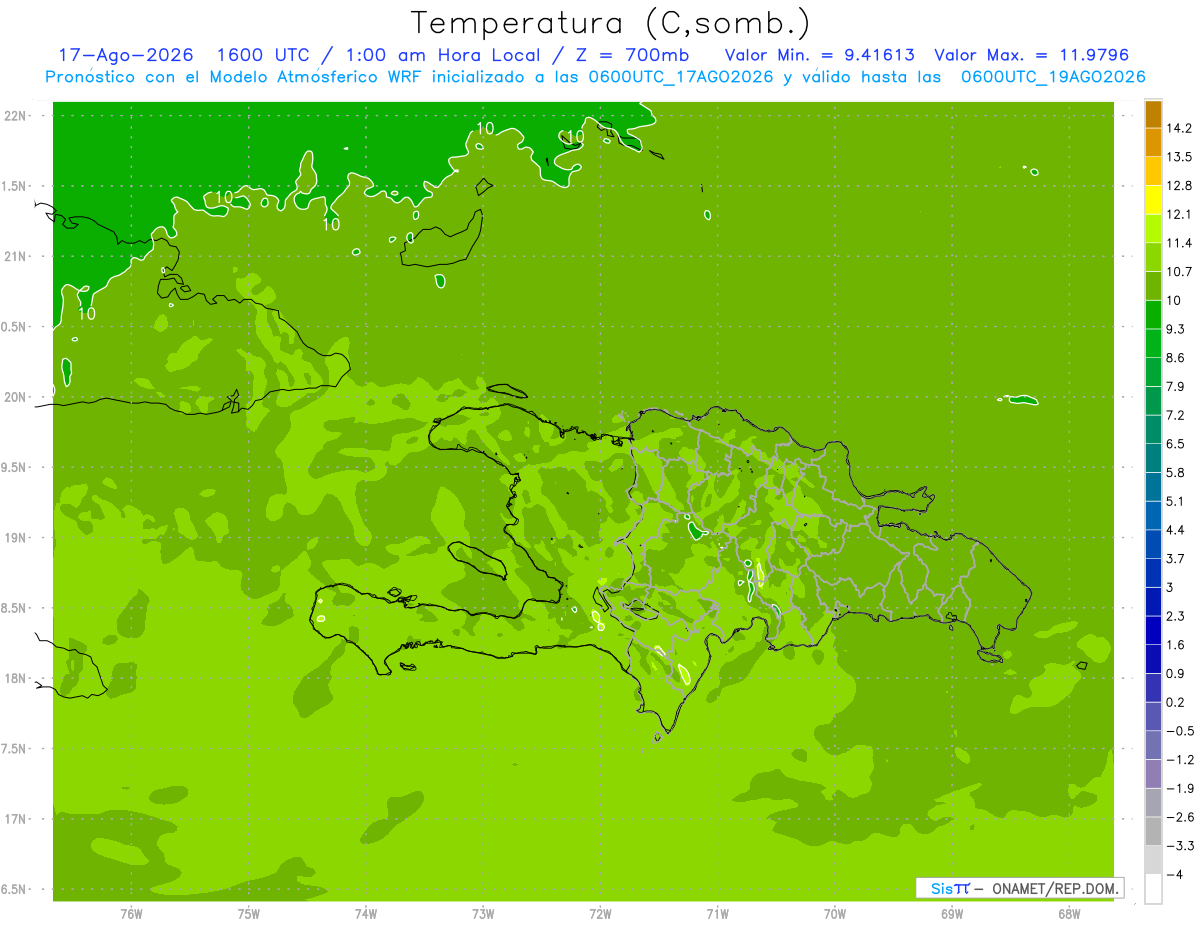Pick the yellow swatch between 12.1 and 12.8
The width and height of the screenshot is (1200, 927).
1153,200
